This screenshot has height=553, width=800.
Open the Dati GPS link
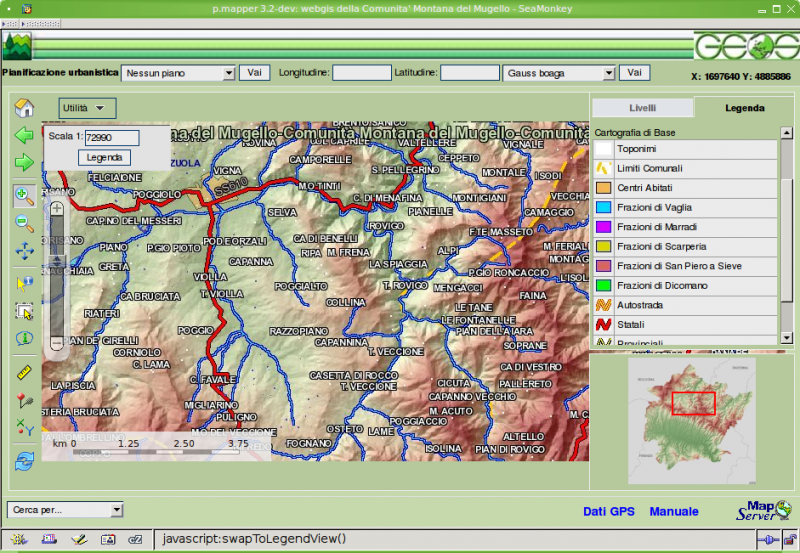click(x=609, y=512)
